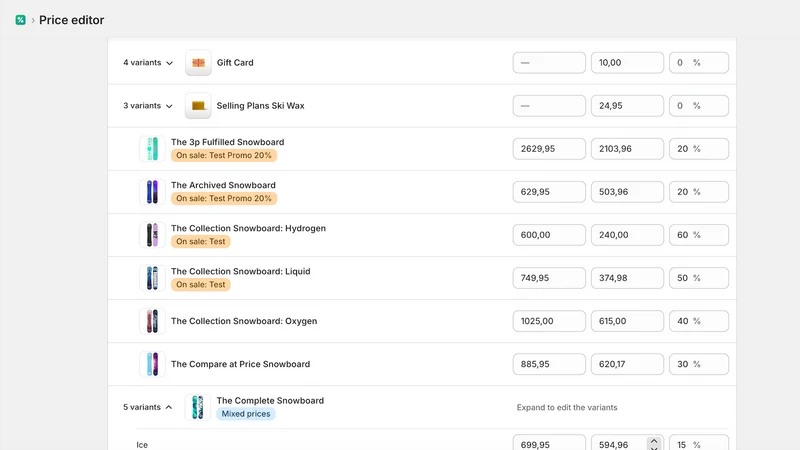Edit Compare at Price Snowboard price 620,17
The height and width of the screenshot is (450, 800).
(x=627, y=364)
